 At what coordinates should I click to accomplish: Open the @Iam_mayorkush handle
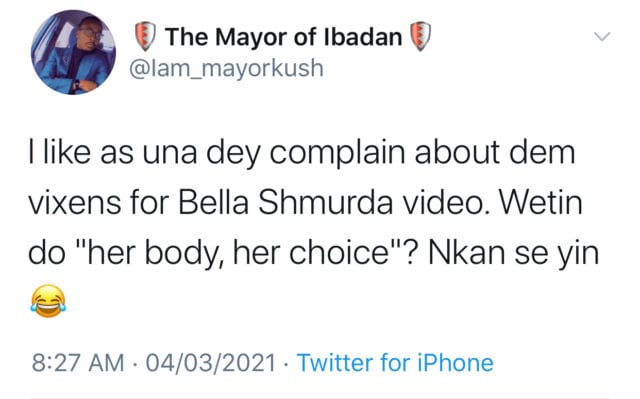tap(227, 68)
